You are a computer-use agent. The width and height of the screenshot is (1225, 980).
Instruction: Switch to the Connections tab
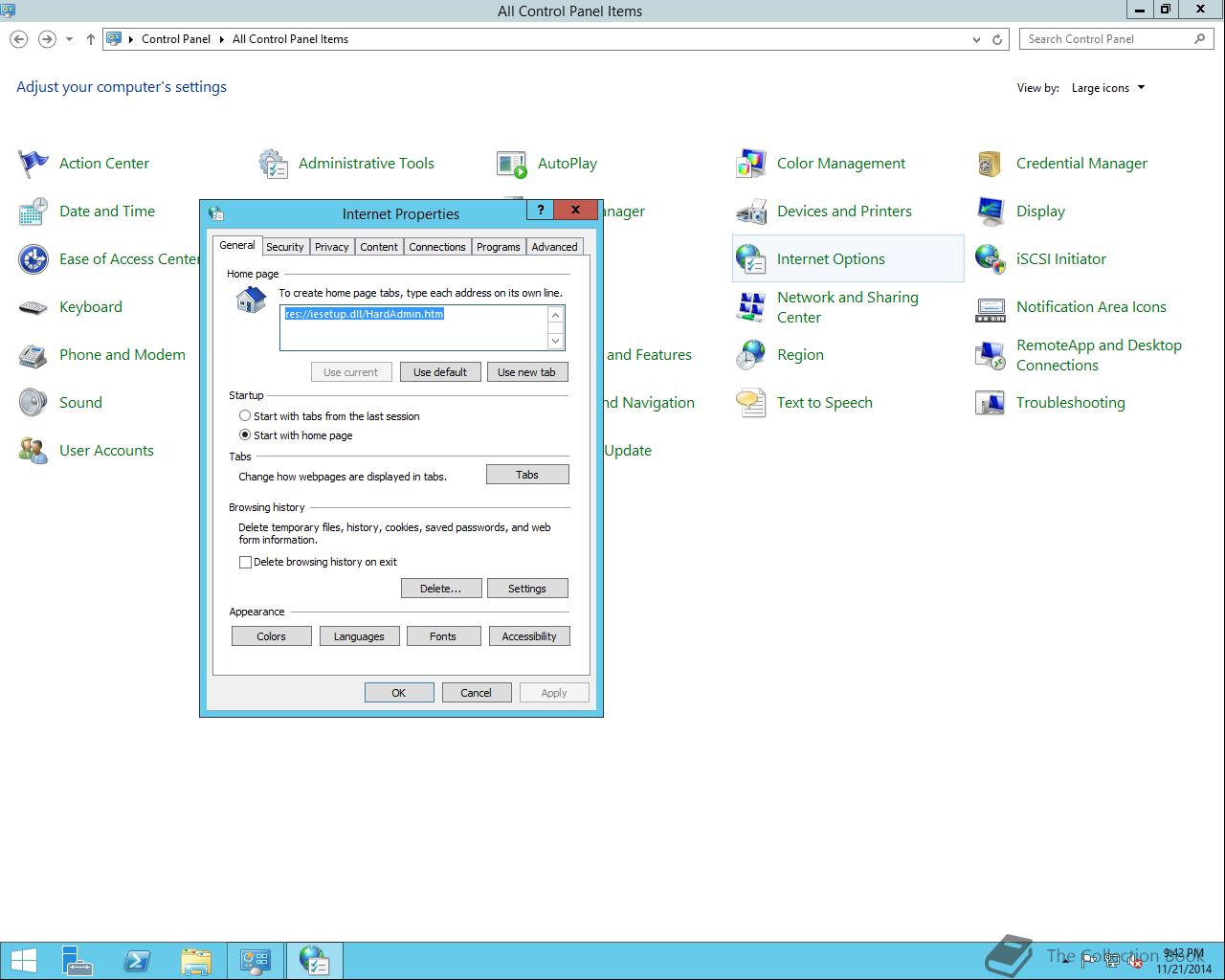tap(437, 247)
